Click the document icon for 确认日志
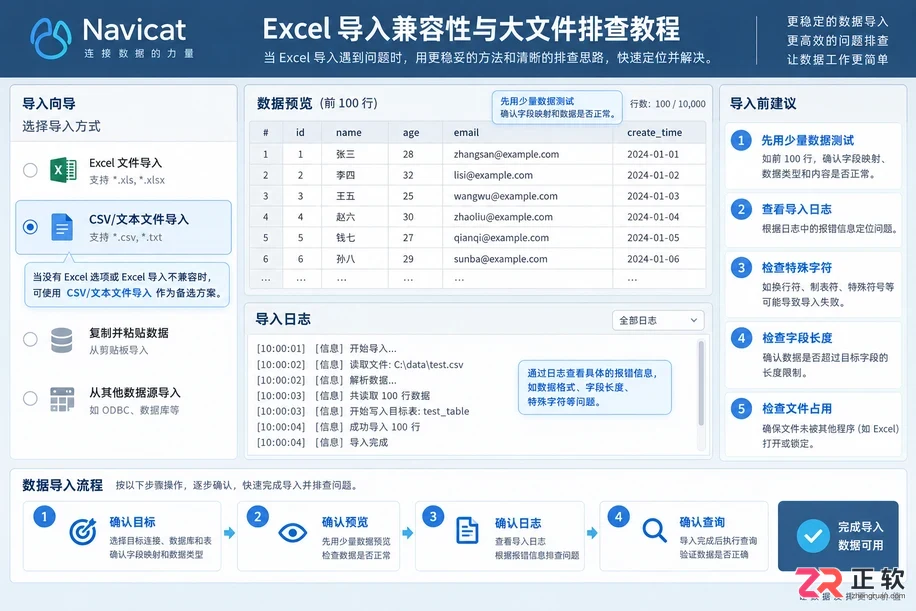Viewport: 916px width, 611px height. click(x=467, y=531)
